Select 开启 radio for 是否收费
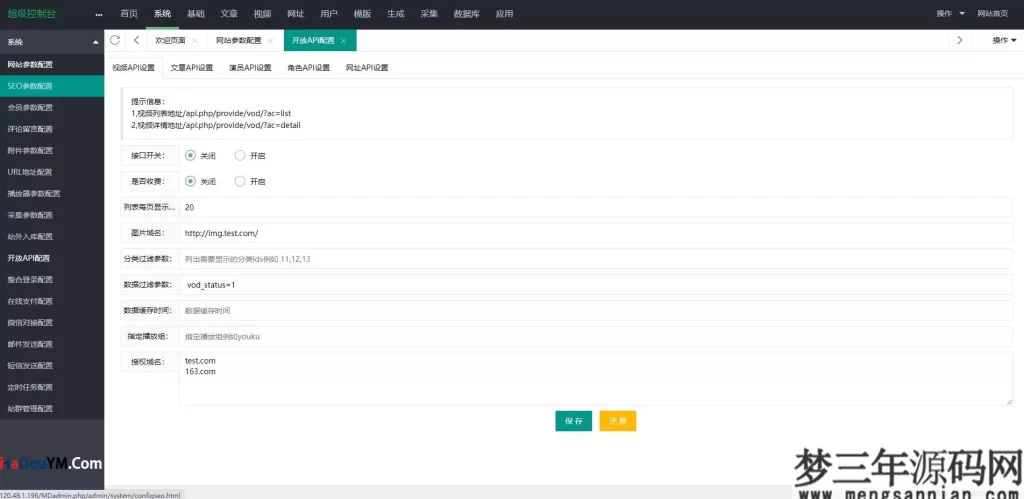Screen dimensions: 1024x499 point(240,181)
